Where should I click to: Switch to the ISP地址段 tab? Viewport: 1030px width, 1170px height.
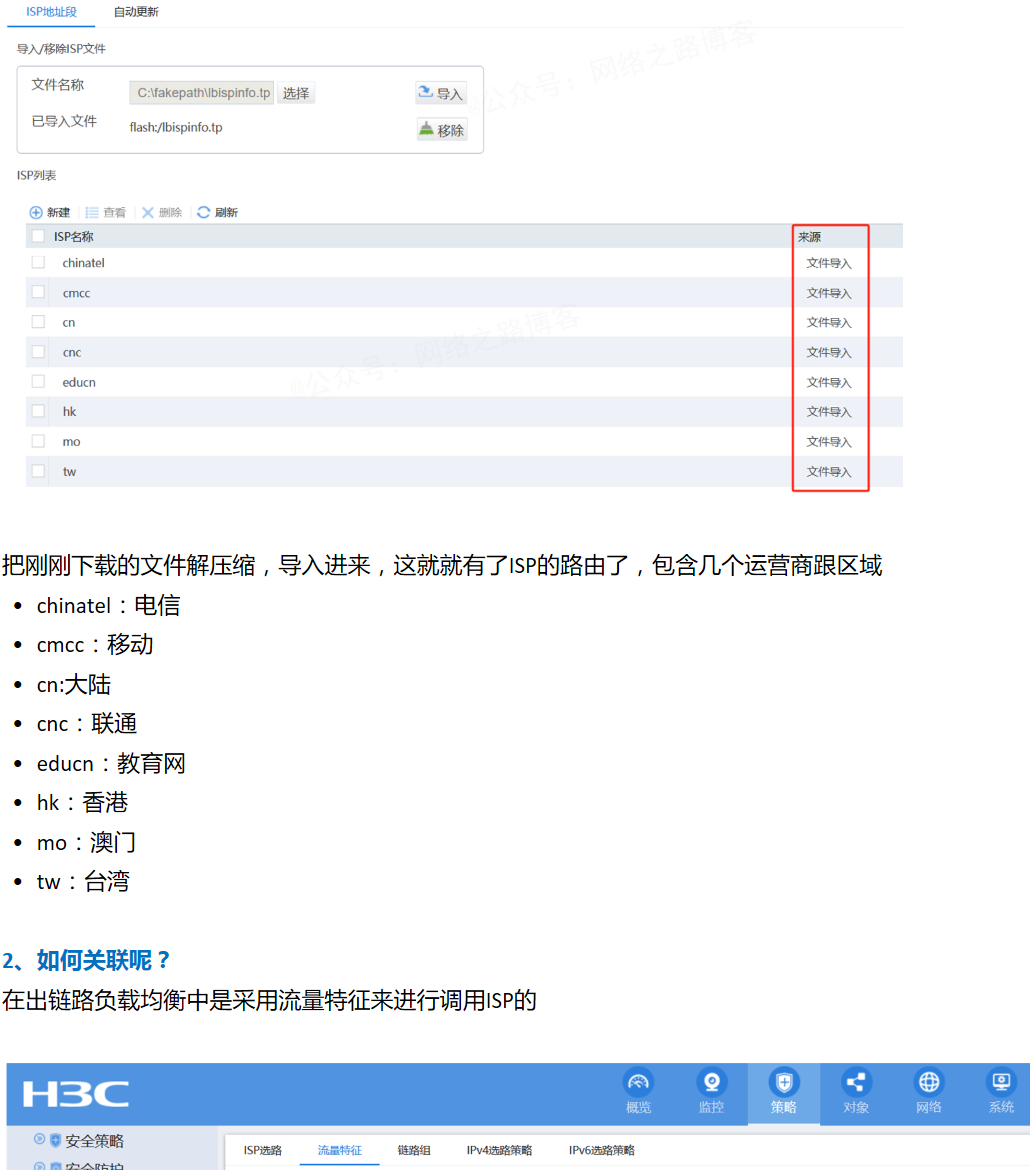tap(52, 12)
